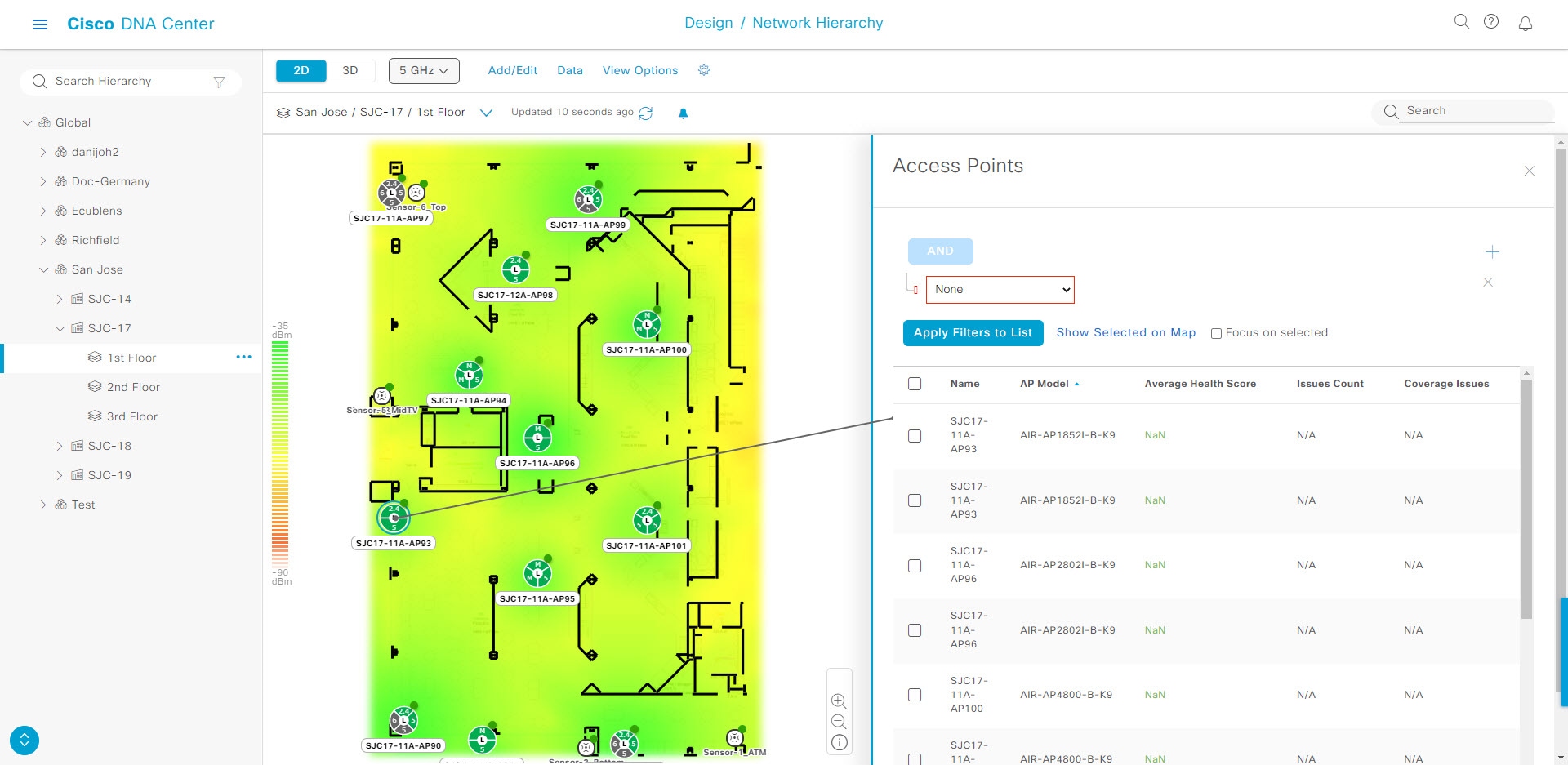Show the map info icon
The image size is (1568, 765).
(839, 742)
